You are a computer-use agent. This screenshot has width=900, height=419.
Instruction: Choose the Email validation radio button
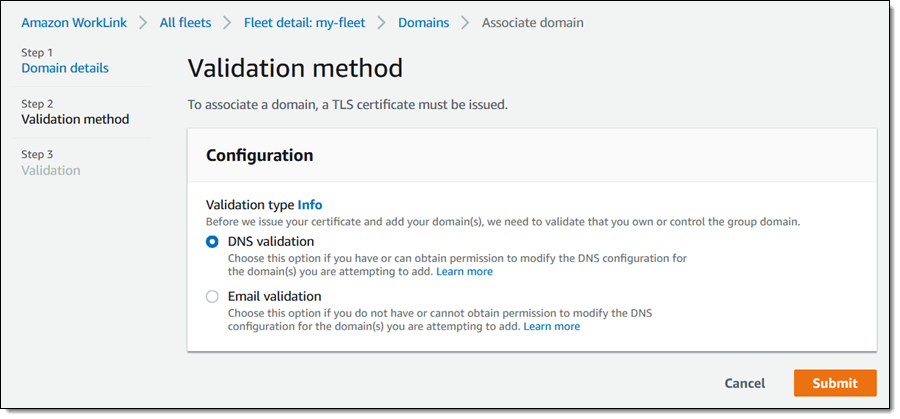tap(212, 296)
